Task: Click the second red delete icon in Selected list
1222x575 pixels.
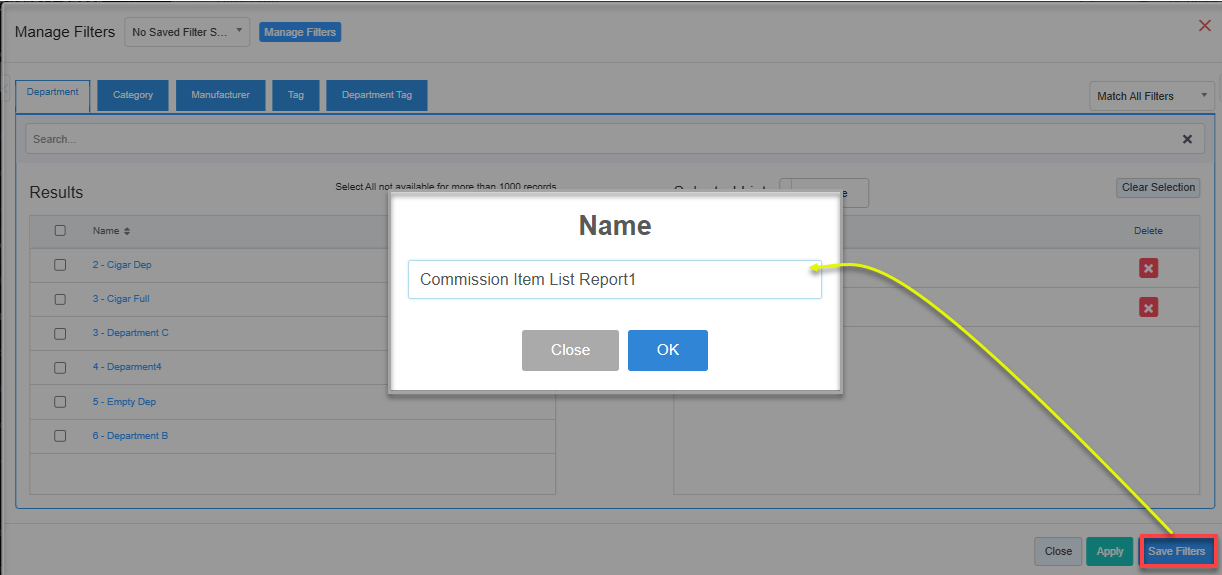Action: (1148, 307)
